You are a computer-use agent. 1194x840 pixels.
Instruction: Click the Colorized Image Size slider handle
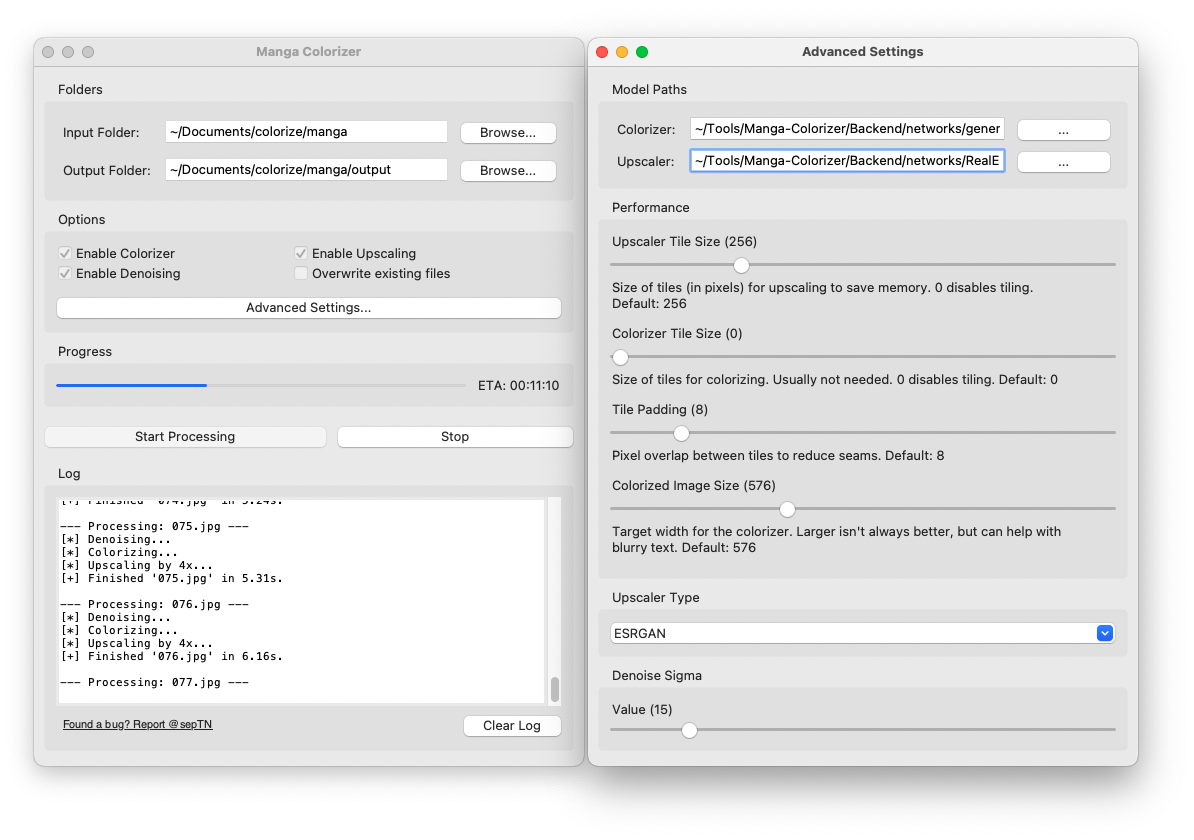(x=787, y=509)
